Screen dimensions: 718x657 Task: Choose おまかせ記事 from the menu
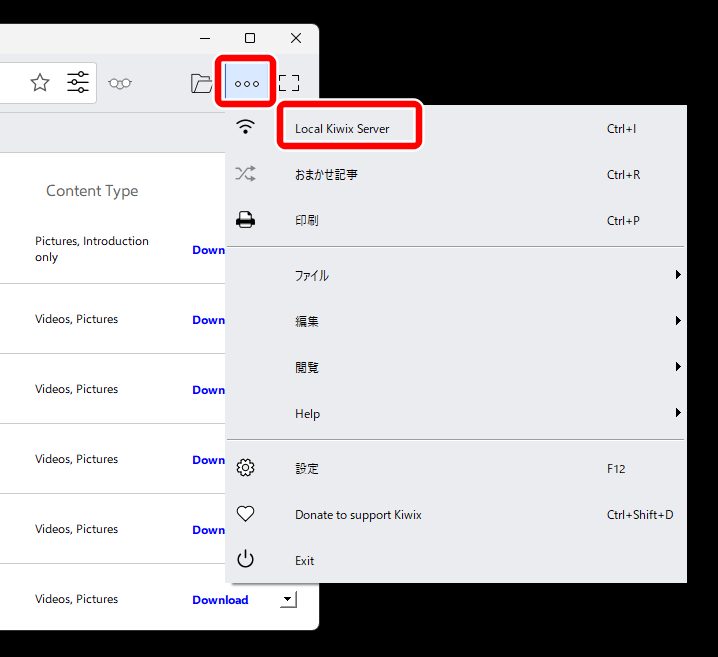click(326, 175)
